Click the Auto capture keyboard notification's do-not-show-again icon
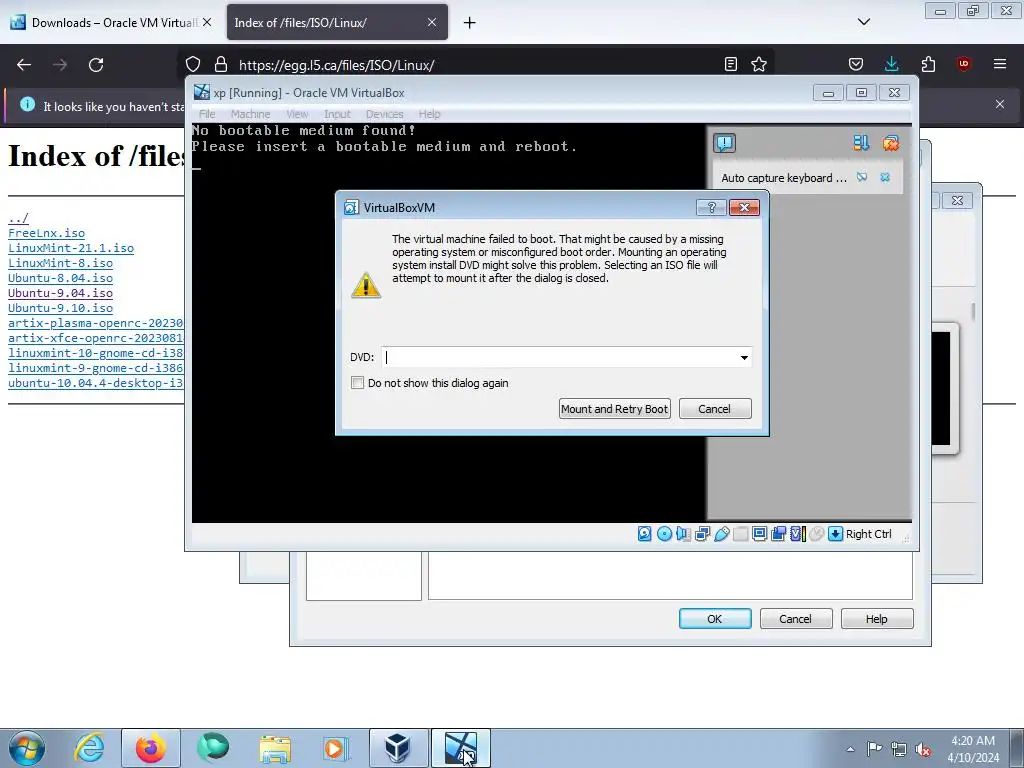The height and width of the screenshot is (768, 1024). click(862, 178)
